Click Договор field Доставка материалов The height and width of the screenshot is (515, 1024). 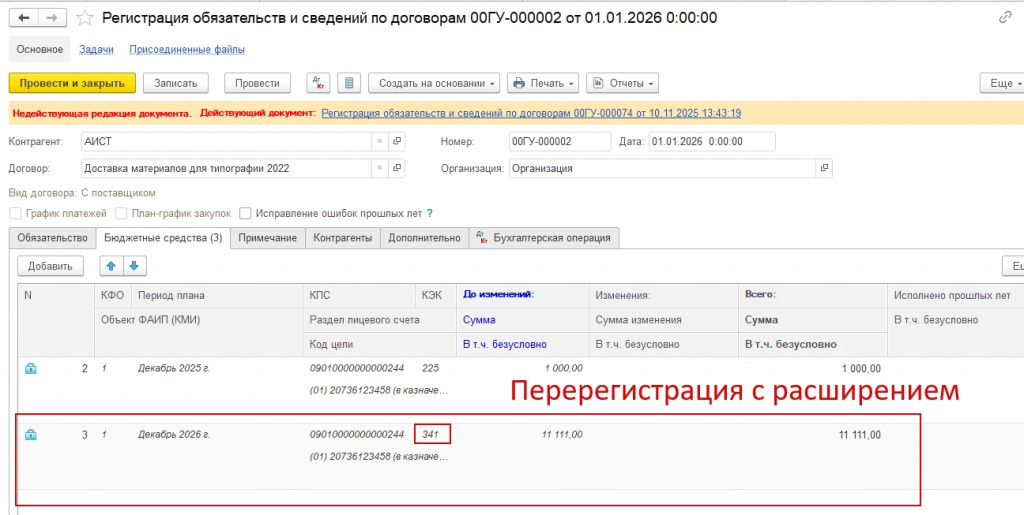(227, 168)
